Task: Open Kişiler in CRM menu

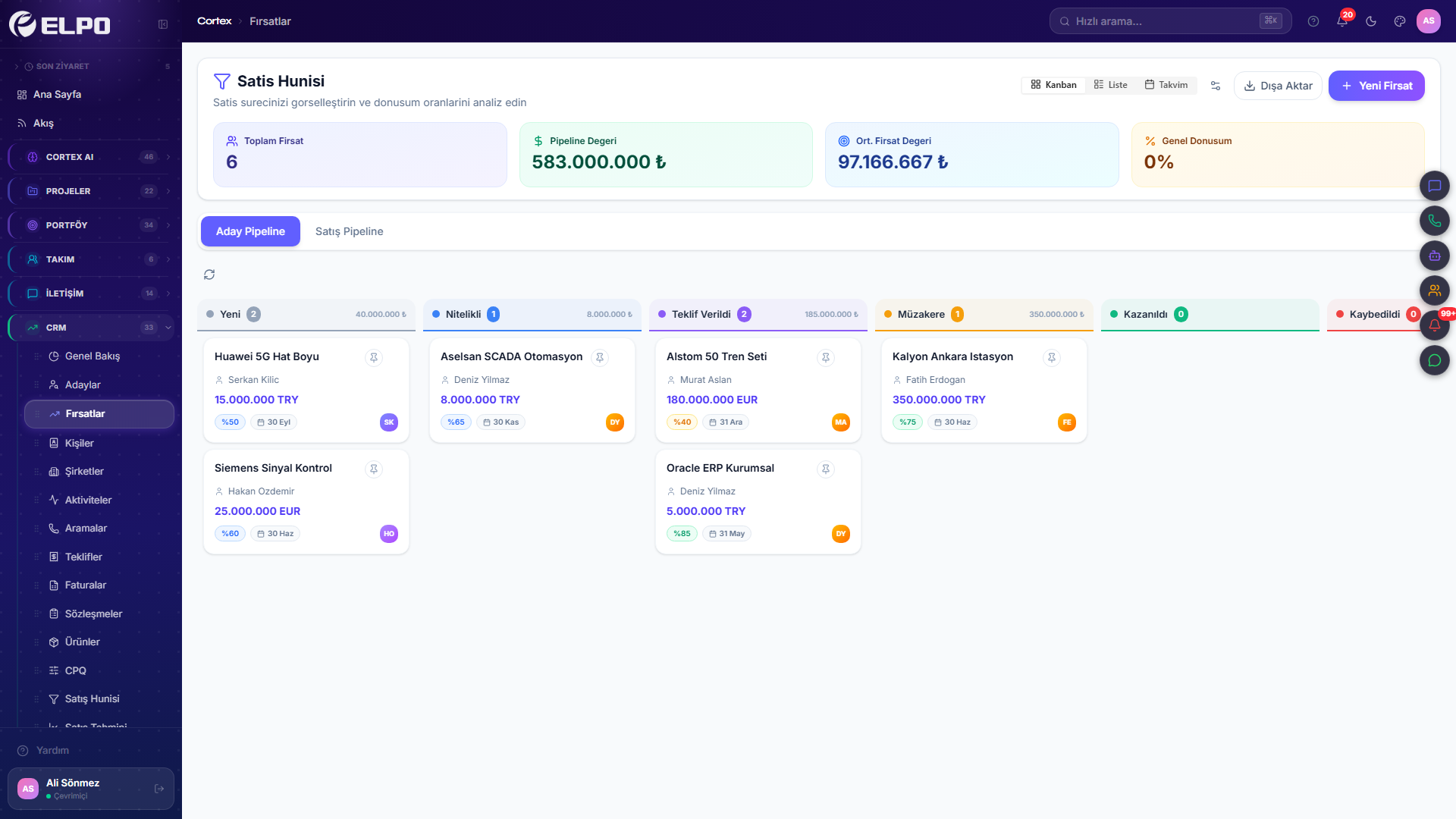Action: point(99,443)
